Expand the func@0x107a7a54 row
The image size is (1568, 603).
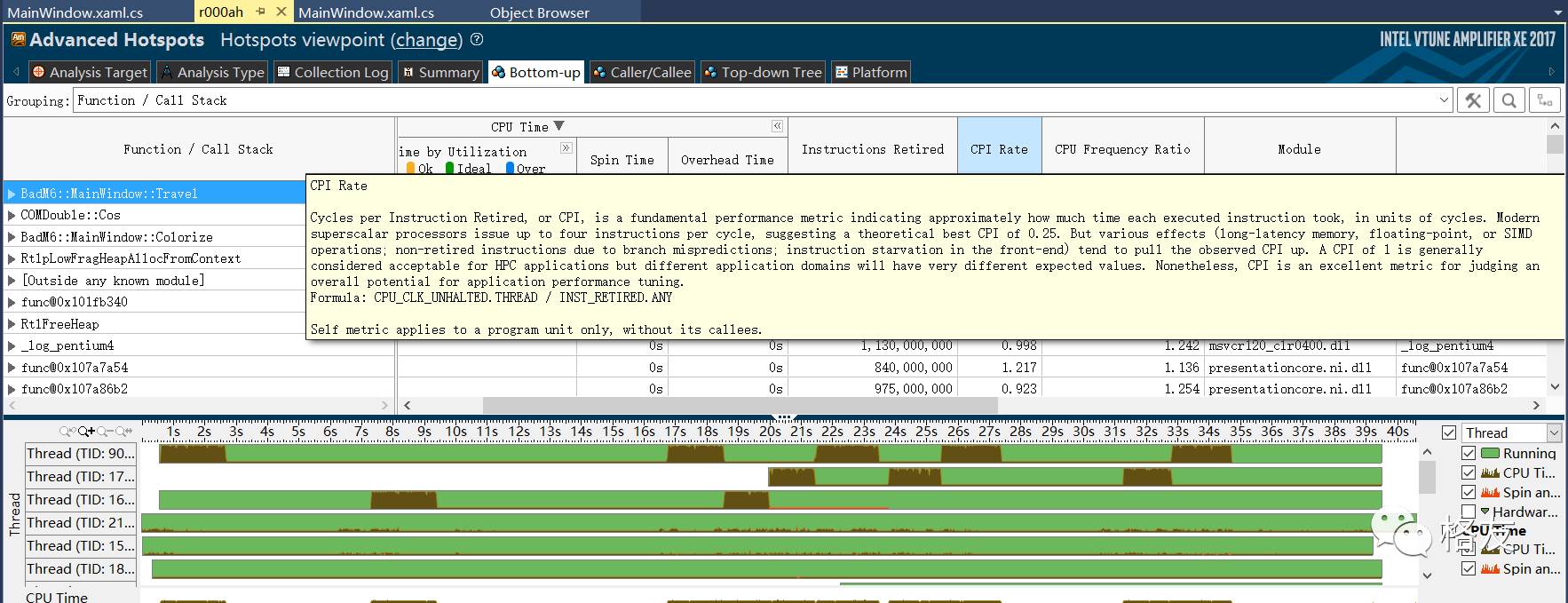[x=12, y=368]
